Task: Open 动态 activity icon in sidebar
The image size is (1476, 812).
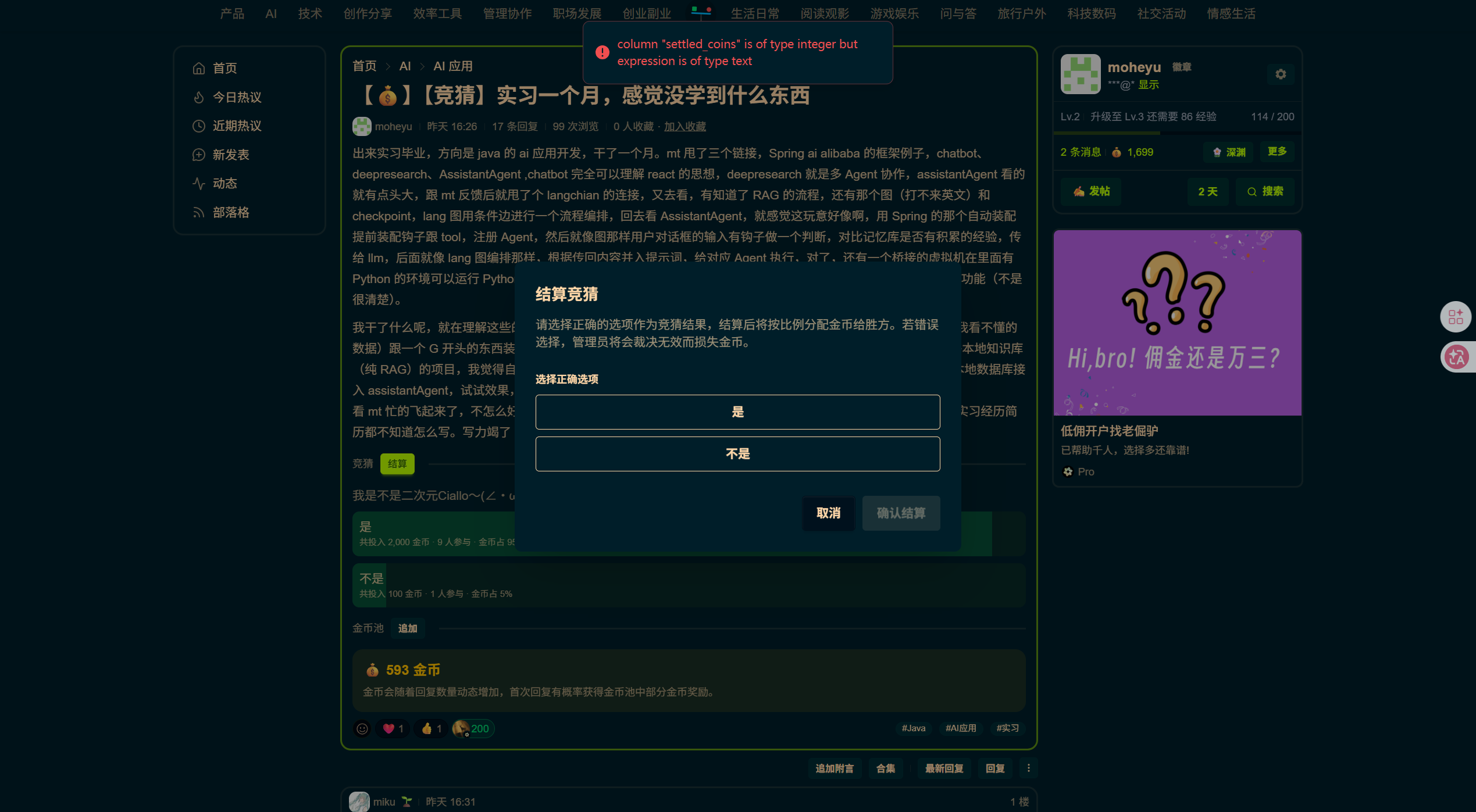Action: point(199,184)
